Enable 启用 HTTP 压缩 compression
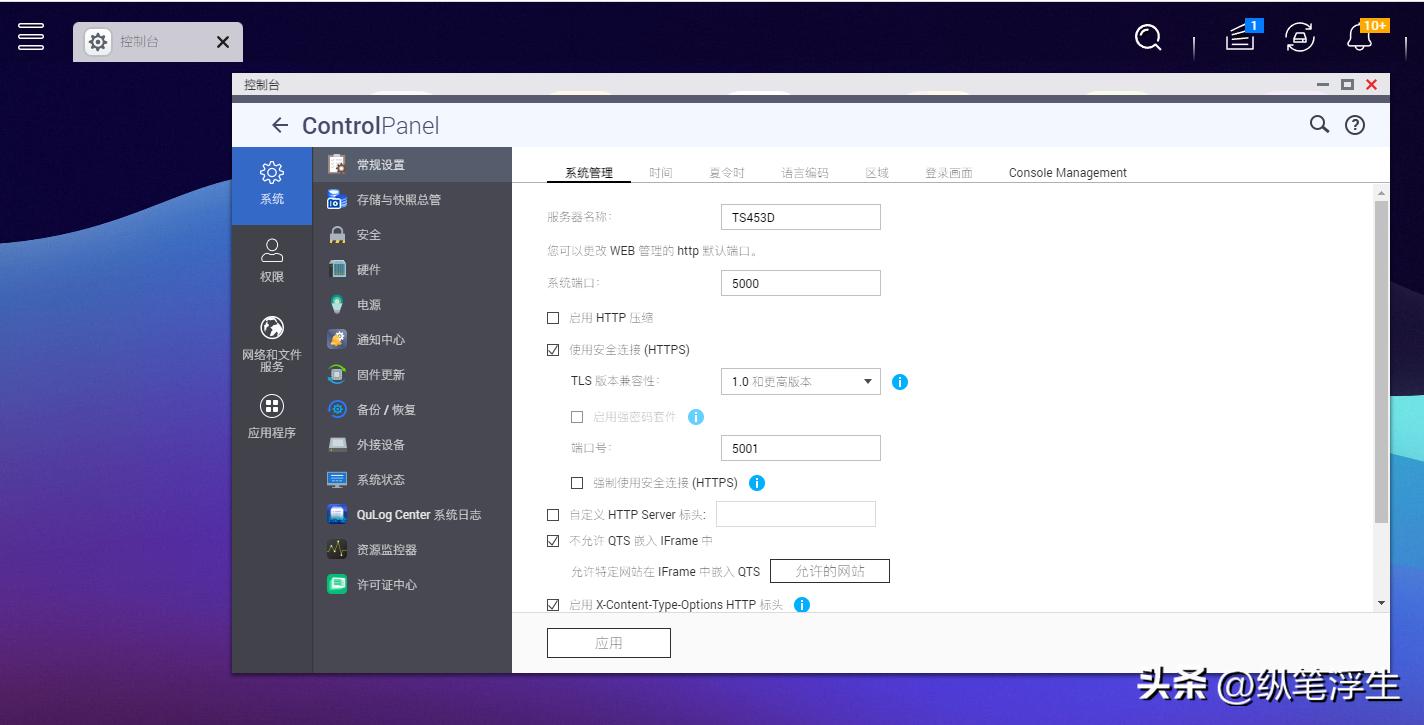1424x725 pixels. click(x=553, y=318)
